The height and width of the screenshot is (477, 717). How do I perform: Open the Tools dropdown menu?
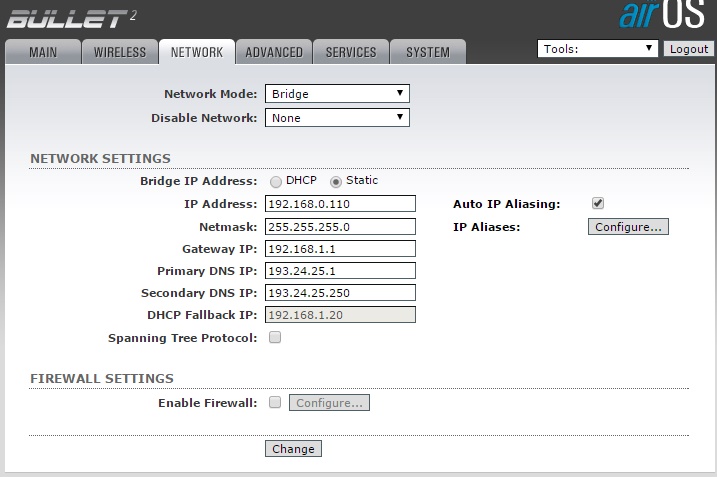click(x=597, y=49)
